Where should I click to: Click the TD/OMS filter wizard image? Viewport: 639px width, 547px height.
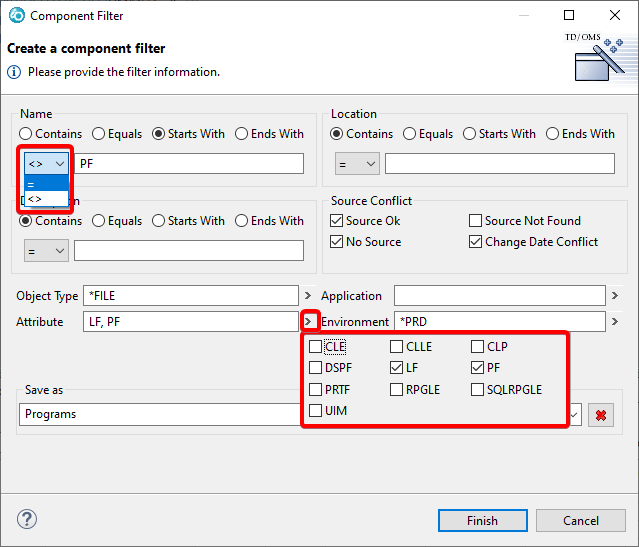[599, 58]
